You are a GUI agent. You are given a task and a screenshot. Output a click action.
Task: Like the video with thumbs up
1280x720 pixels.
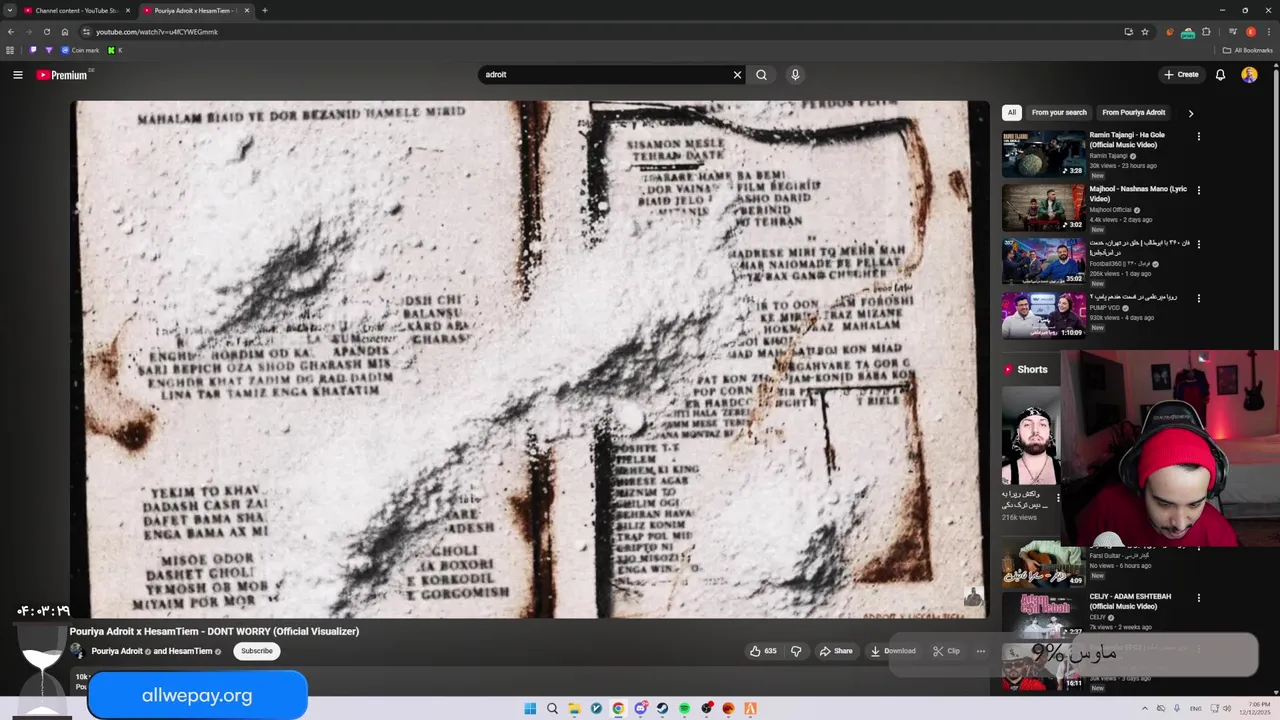point(762,651)
